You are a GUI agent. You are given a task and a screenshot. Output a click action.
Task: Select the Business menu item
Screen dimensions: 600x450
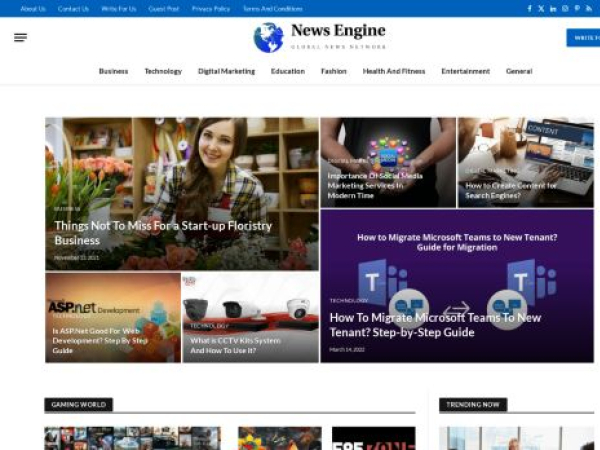(113, 71)
